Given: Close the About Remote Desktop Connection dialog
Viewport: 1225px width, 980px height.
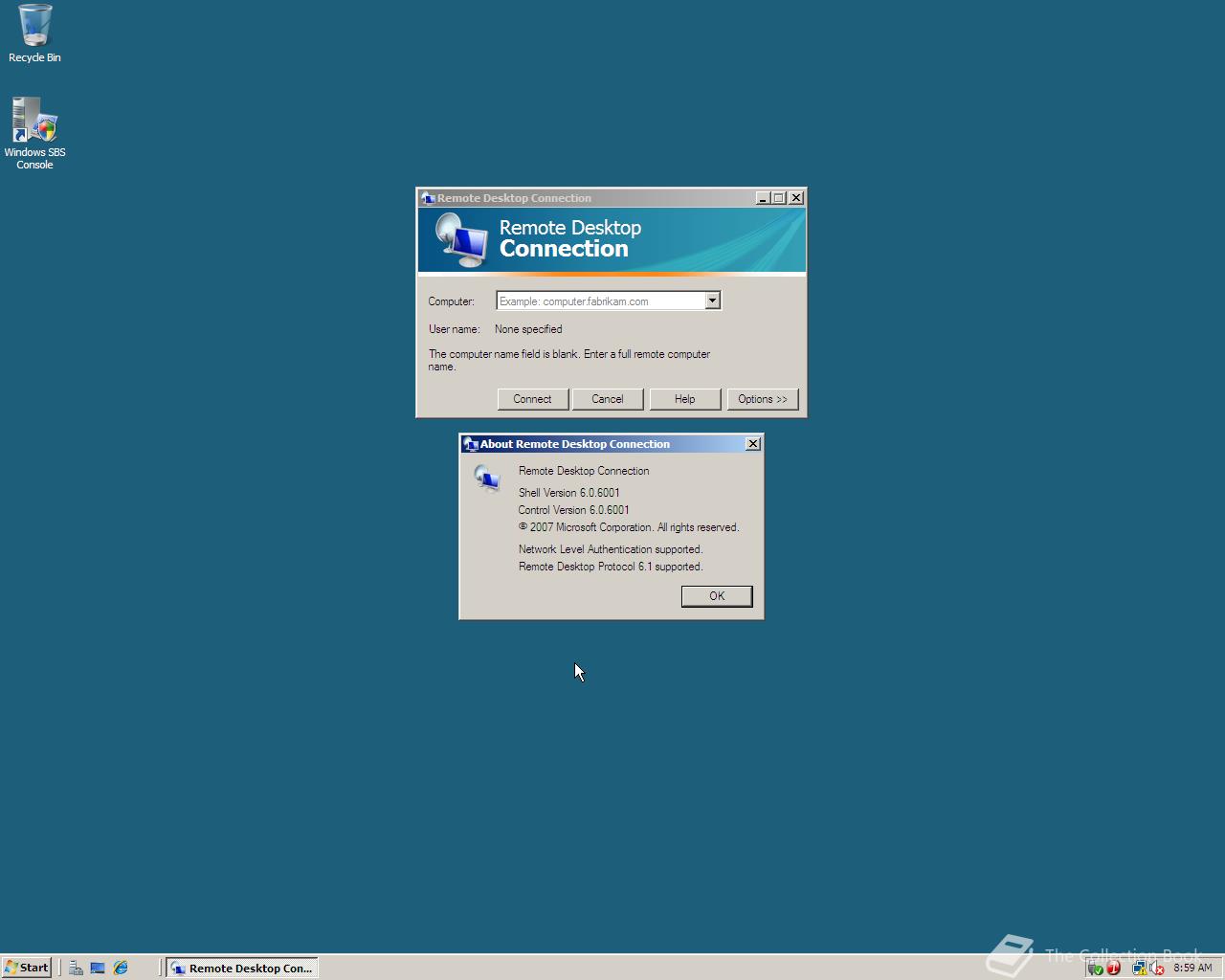Looking at the screenshot, I should (753, 444).
